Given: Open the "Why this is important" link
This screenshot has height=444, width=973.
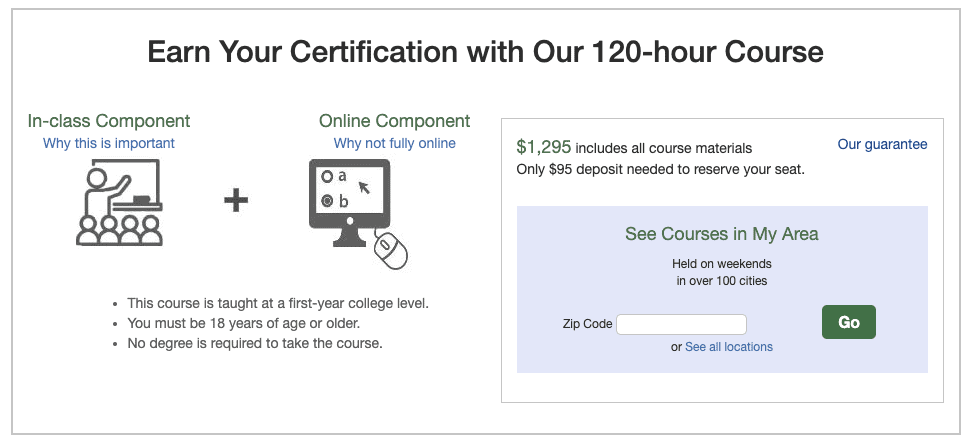Looking at the screenshot, I should click(109, 143).
